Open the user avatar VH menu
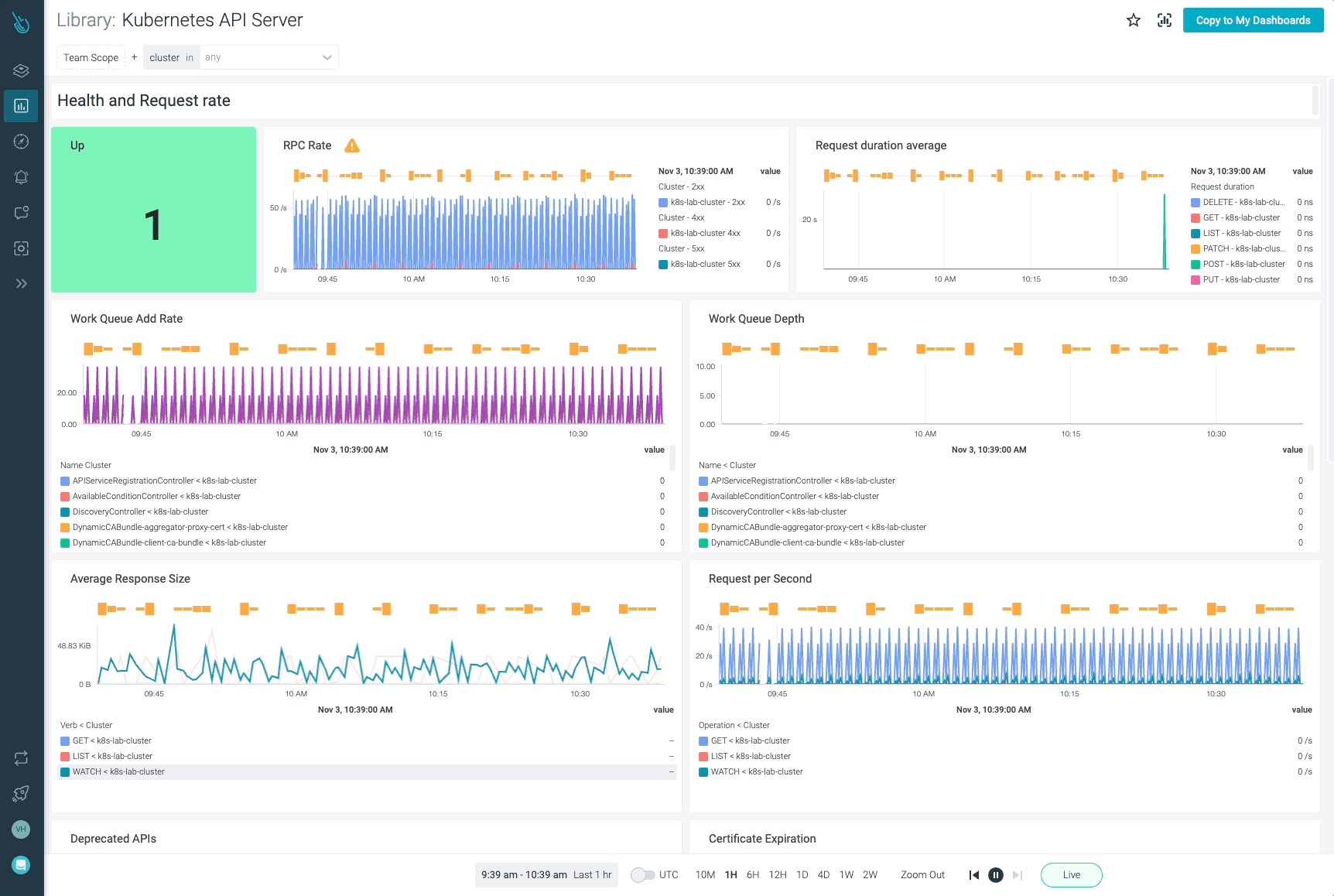Image resolution: width=1334 pixels, height=896 pixels. click(21, 829)
